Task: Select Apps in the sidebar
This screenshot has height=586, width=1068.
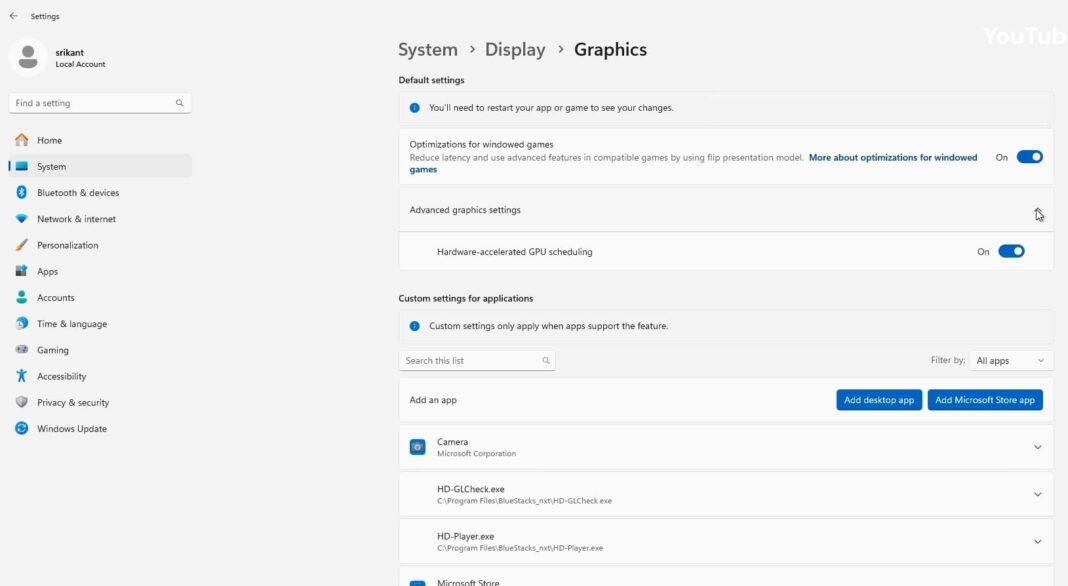Action: pyautogui.click(x=47, y=270)
